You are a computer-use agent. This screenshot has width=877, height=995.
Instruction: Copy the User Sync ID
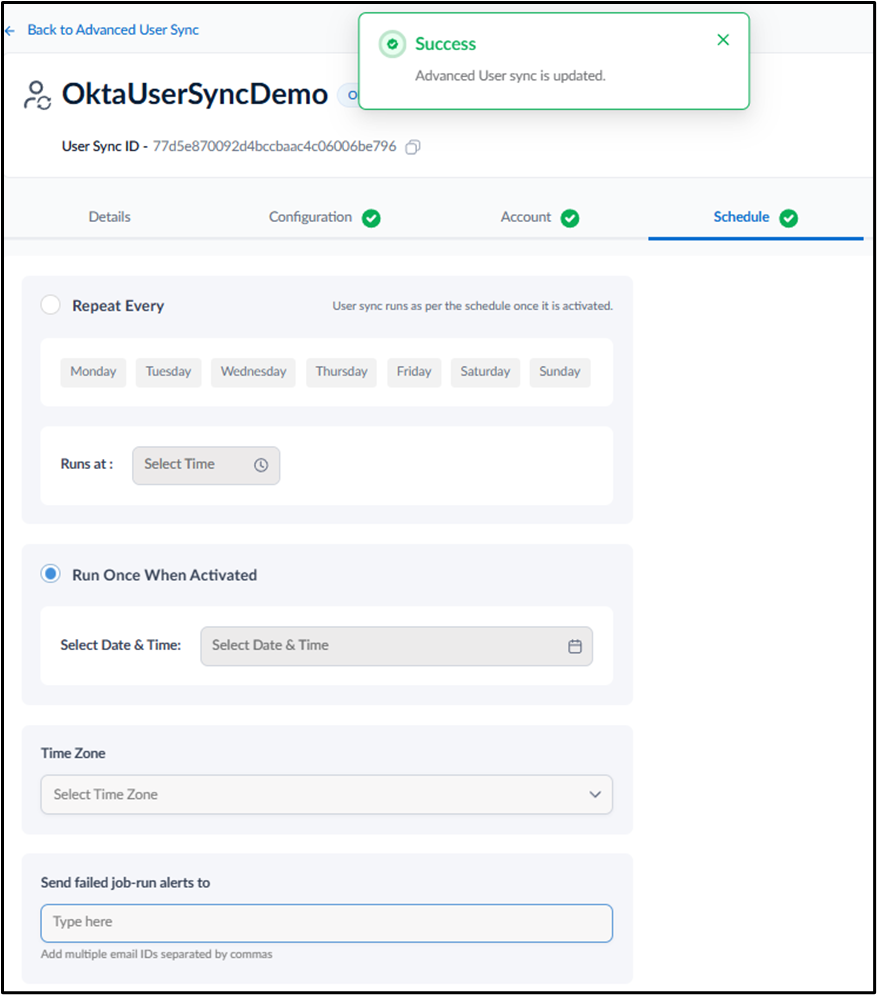click(x=412, y=147)
